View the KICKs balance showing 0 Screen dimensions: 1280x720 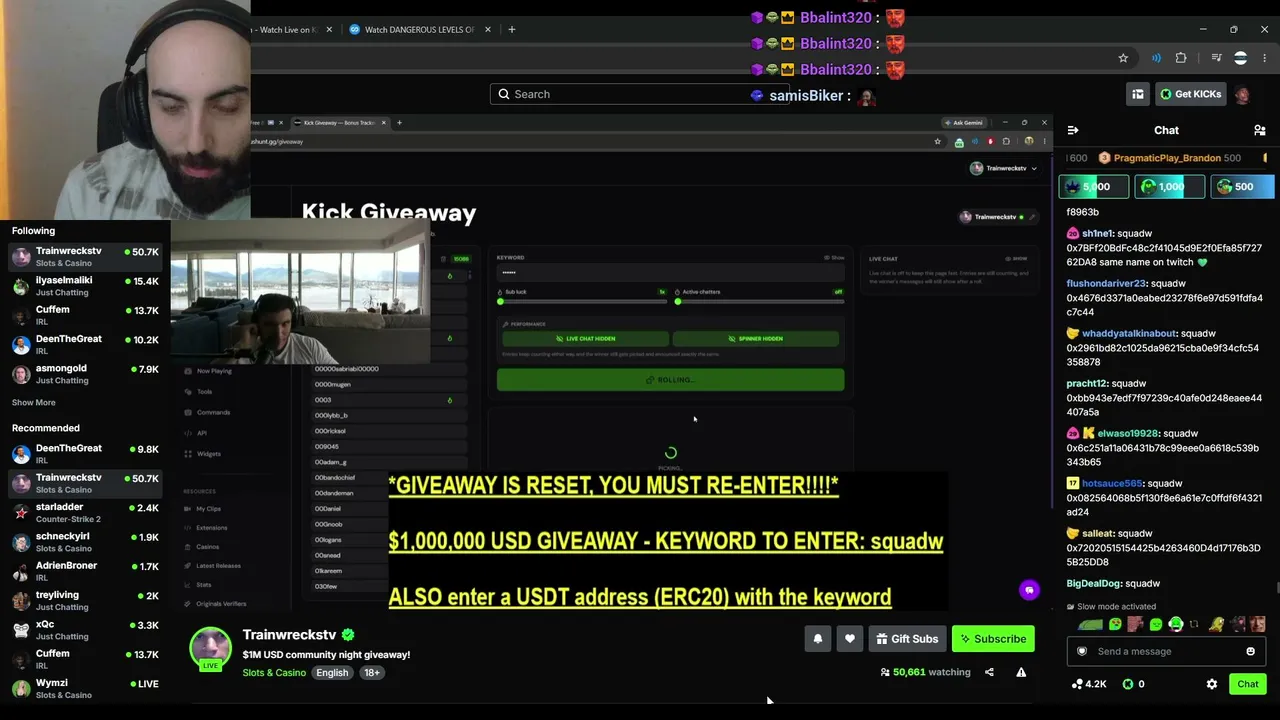coord(1133,684)
